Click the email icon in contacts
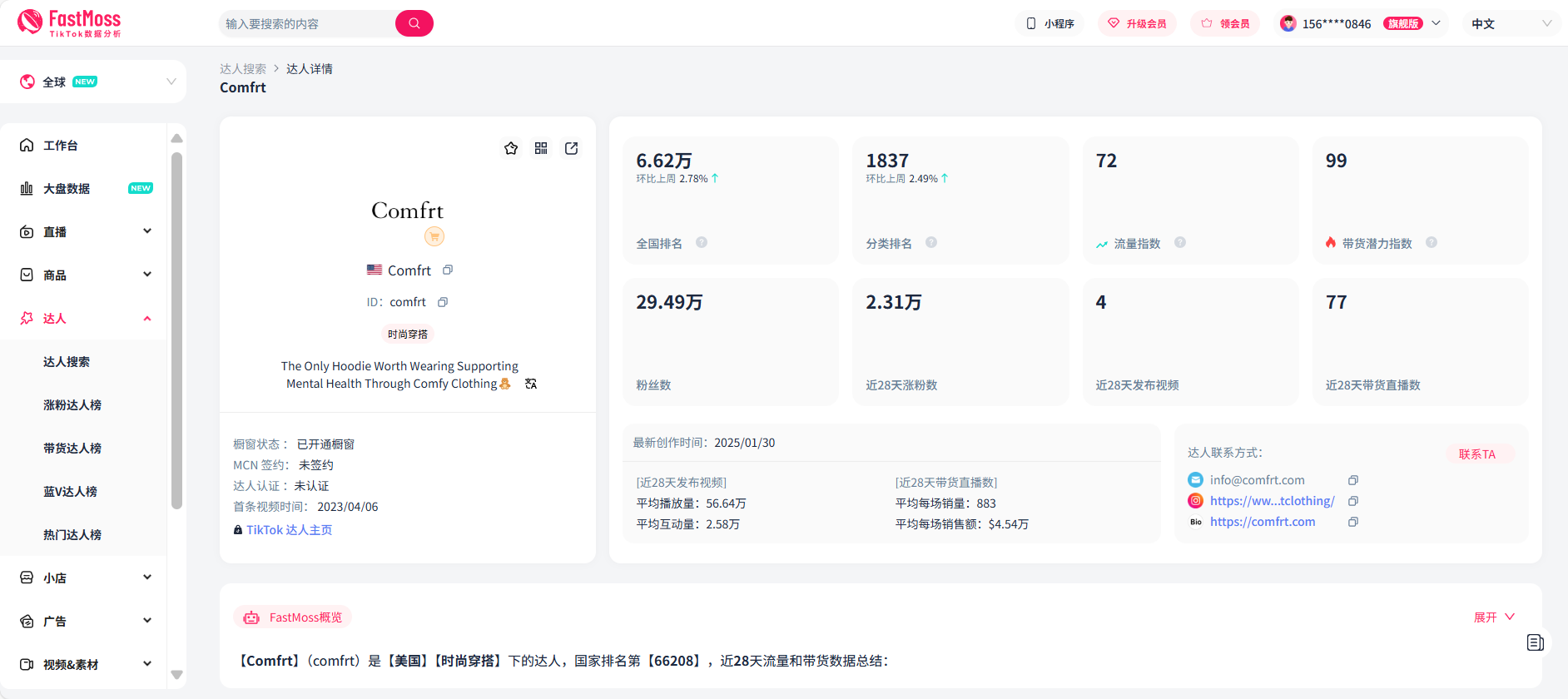 click(x=1195, y=480)
